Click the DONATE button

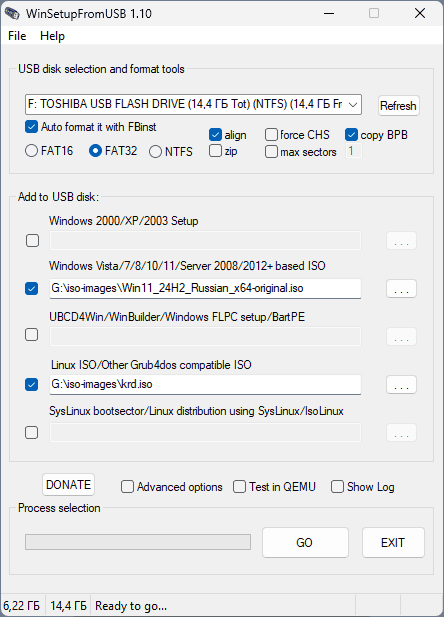[x=68, y=484]
